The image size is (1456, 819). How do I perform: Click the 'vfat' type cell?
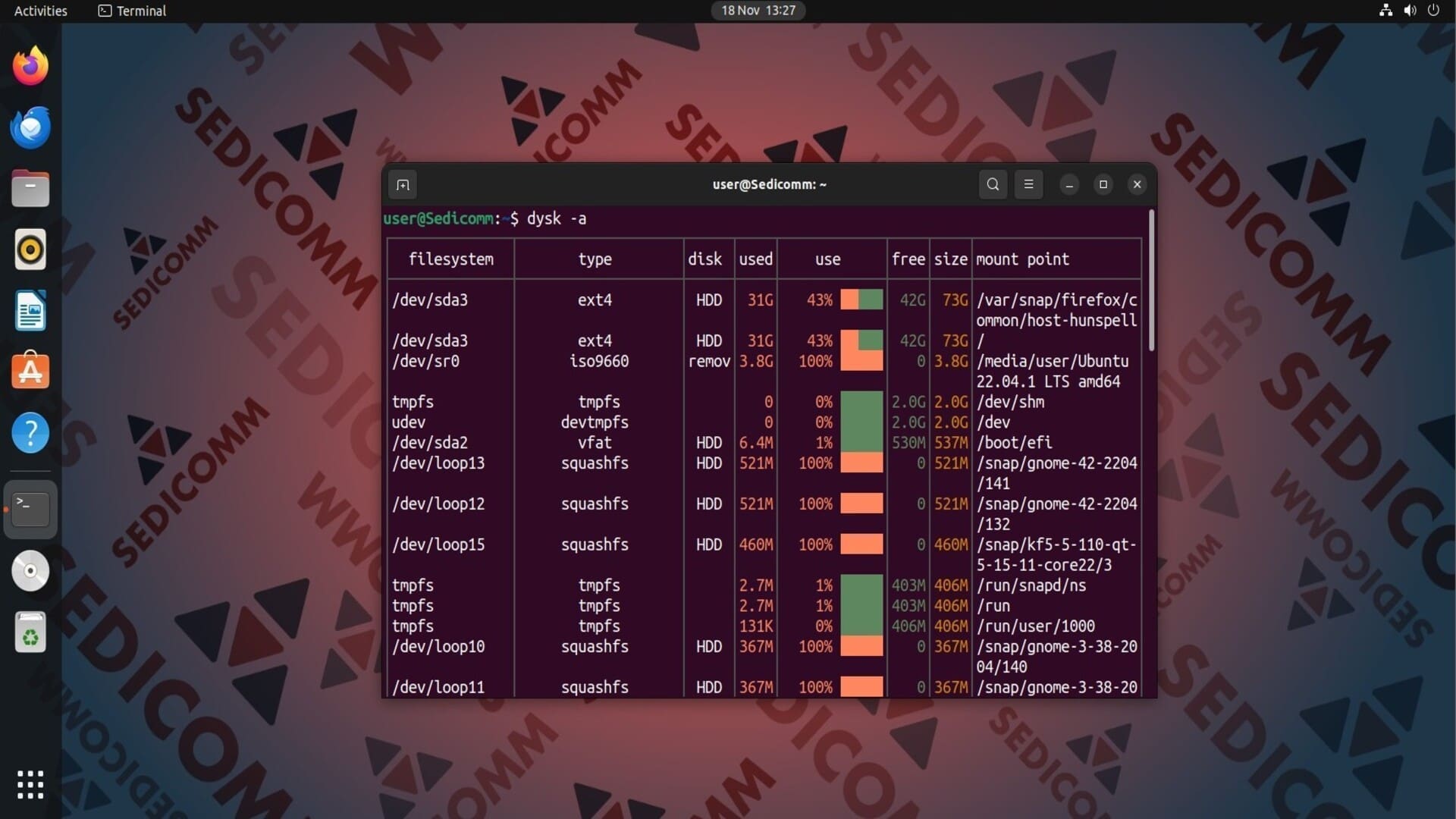tap(595, 443)
